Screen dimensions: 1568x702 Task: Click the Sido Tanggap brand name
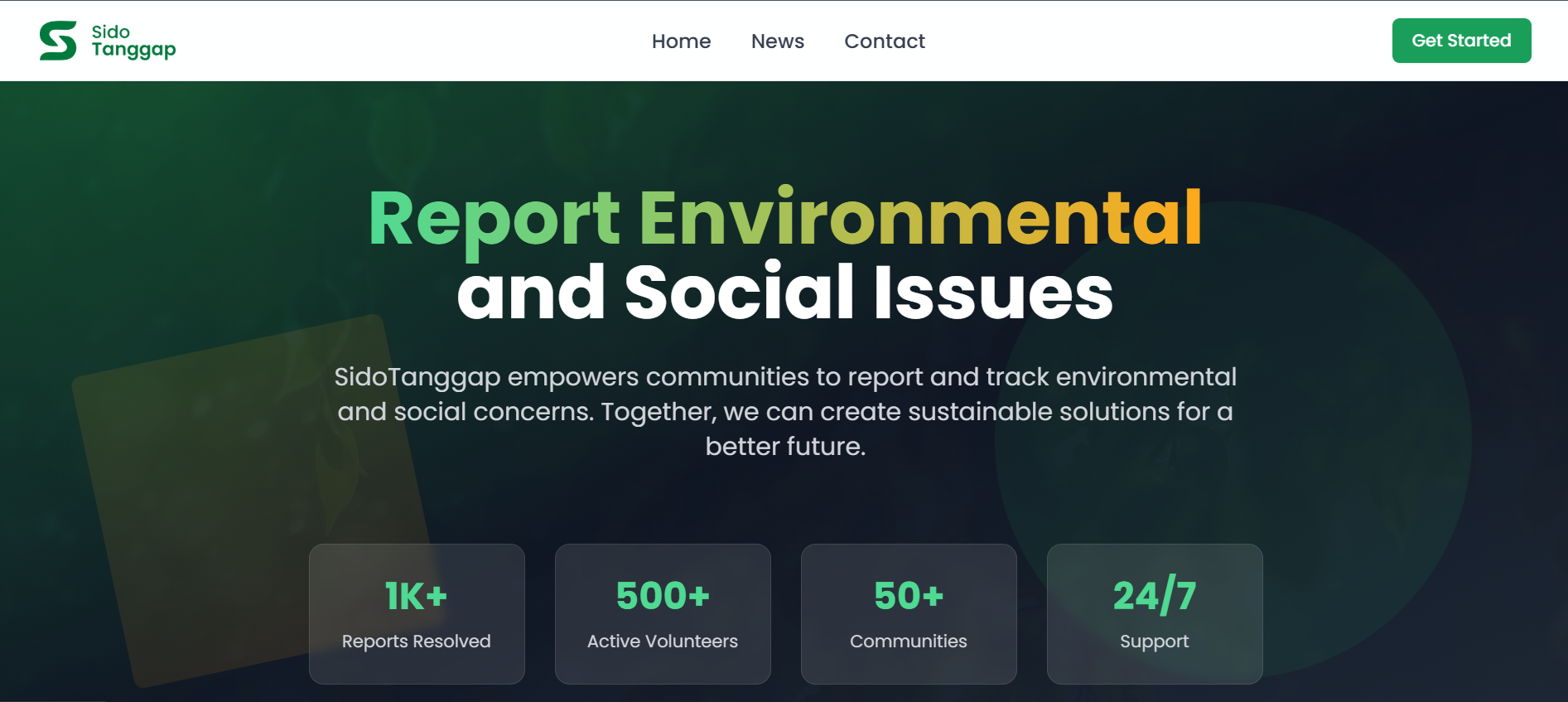click(x=133, y=41)
